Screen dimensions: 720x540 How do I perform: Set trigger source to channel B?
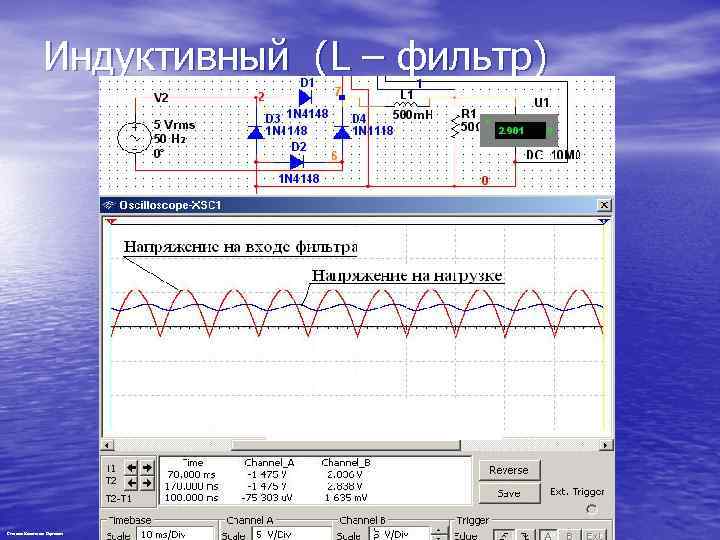tap(569, 535)
